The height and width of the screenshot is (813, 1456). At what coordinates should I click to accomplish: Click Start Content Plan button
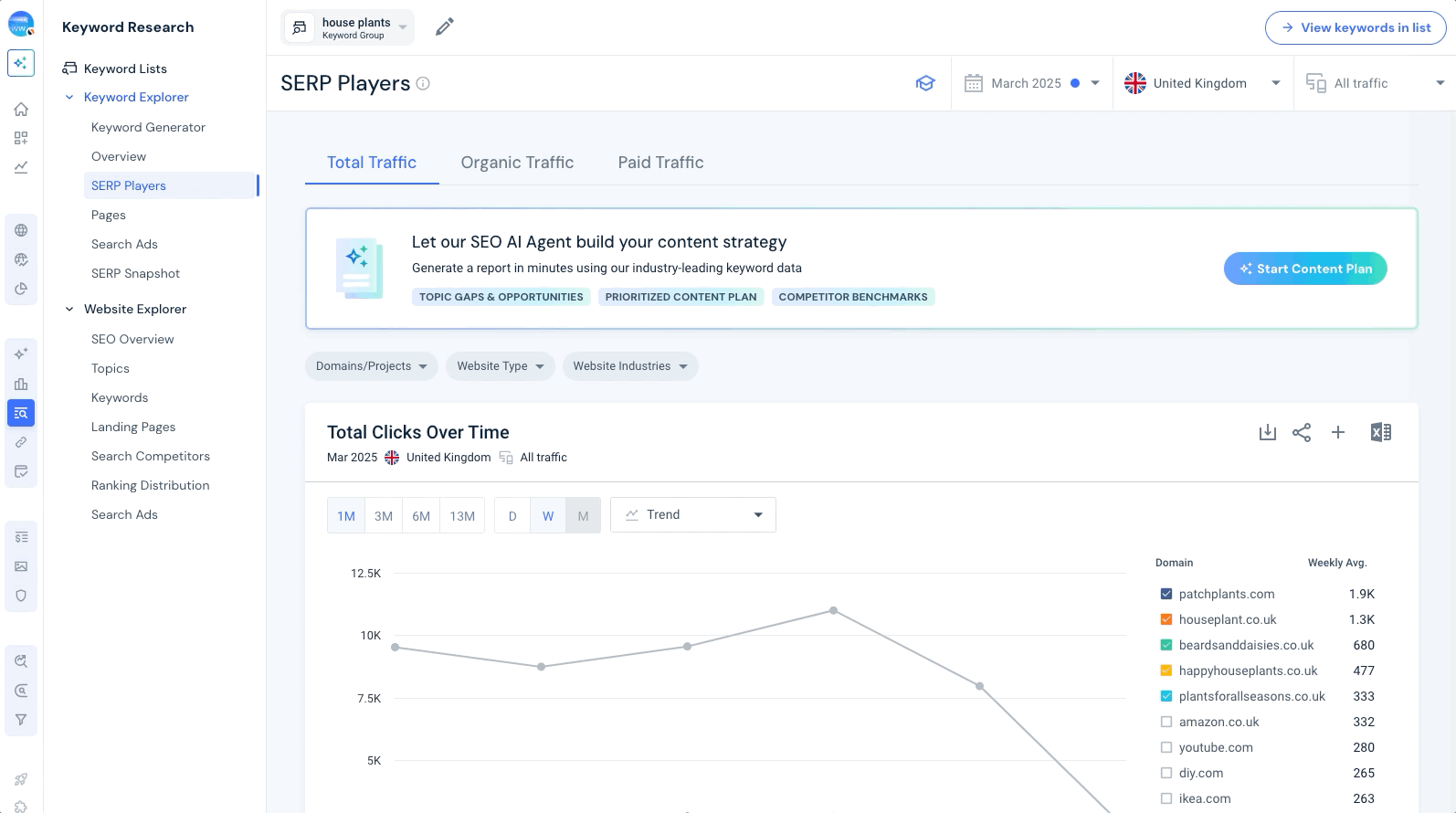[x=1305, y=269]
